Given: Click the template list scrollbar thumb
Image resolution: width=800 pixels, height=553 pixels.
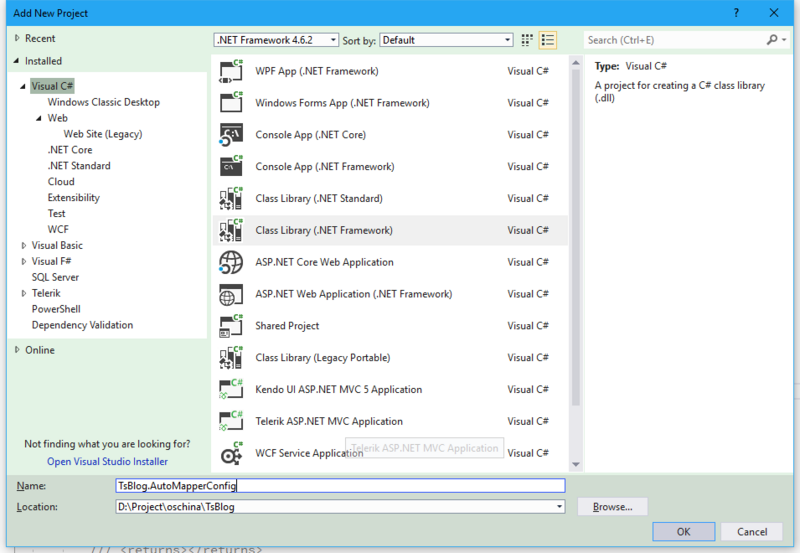Looking at the screenshot, I should [576, 237].
